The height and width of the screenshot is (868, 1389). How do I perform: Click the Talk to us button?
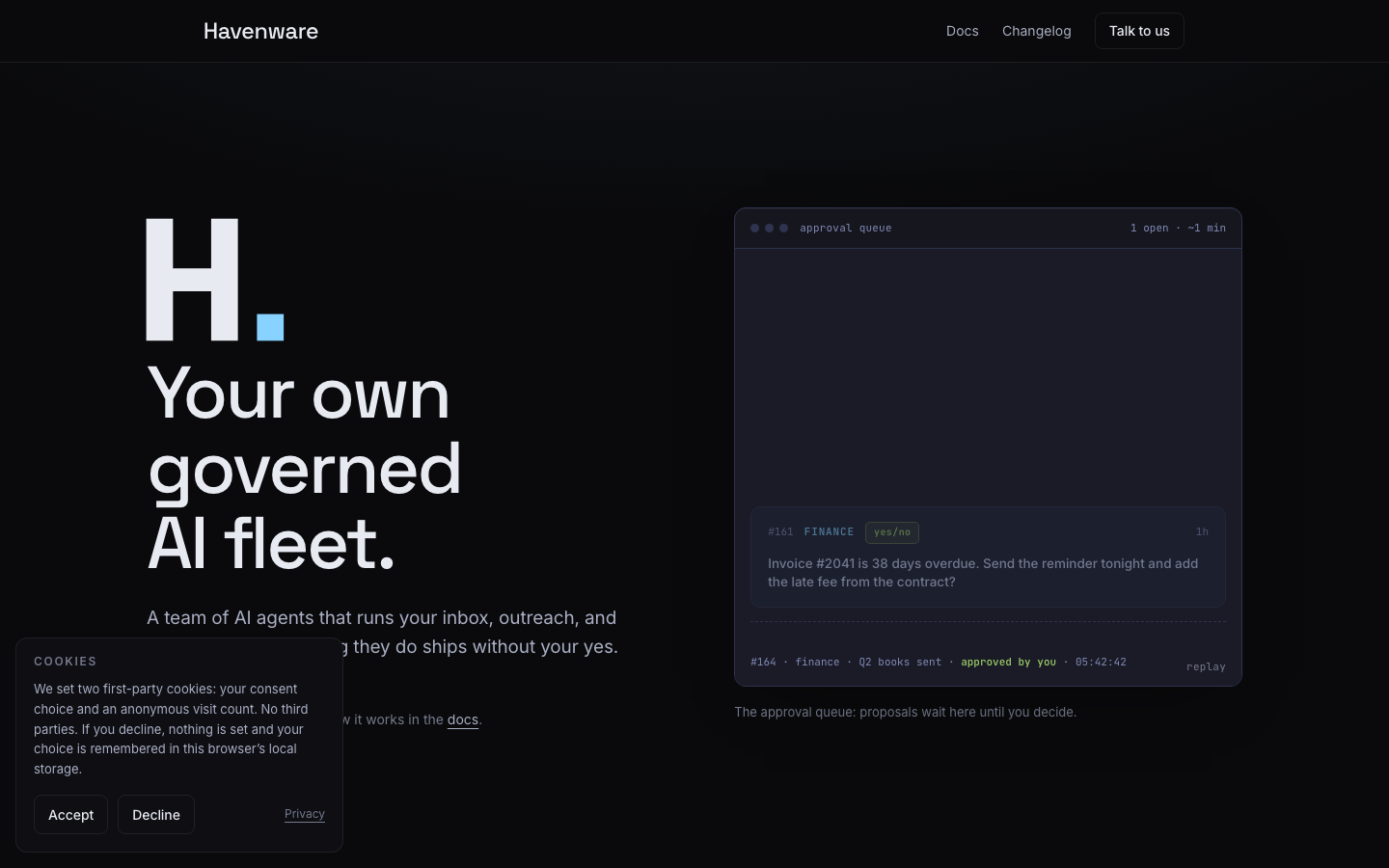[x=1139, y=31]
